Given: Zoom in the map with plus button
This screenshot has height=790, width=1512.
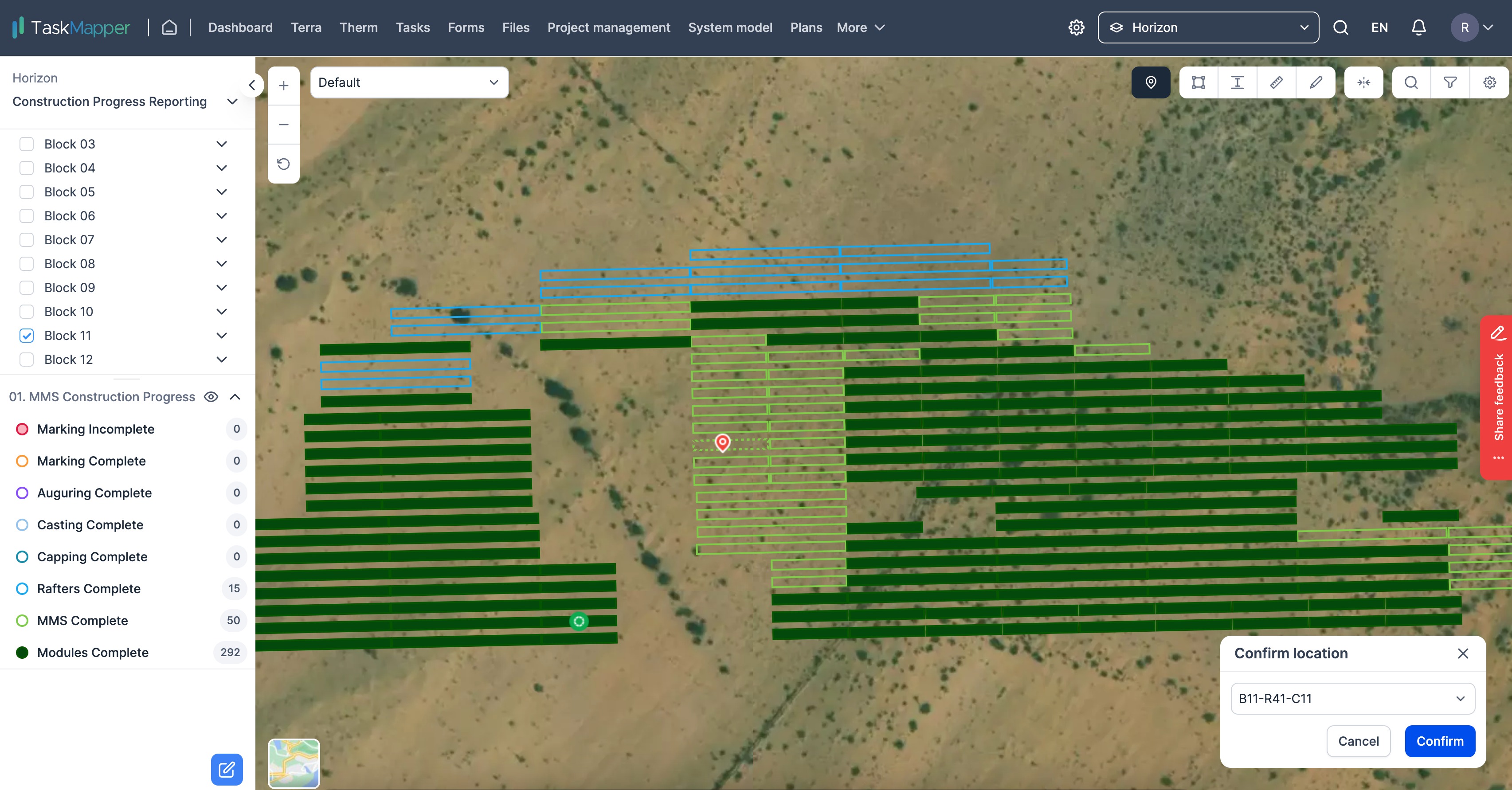Looking at the screenshot, I should coord(283,86).
